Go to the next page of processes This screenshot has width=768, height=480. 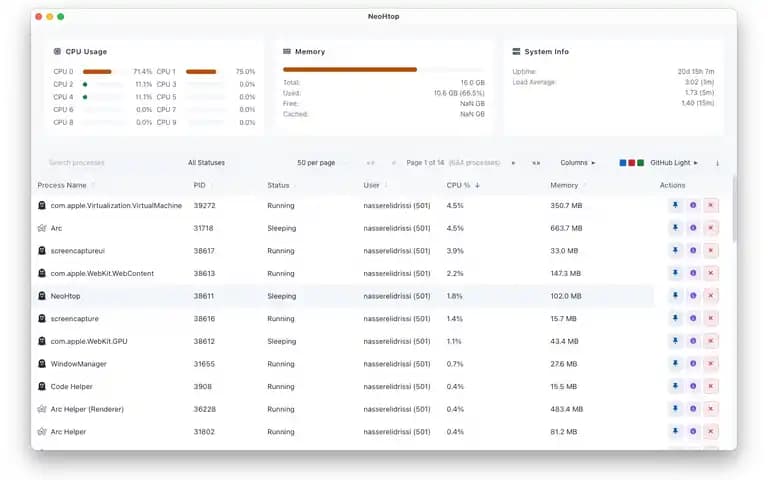[513, 163]
